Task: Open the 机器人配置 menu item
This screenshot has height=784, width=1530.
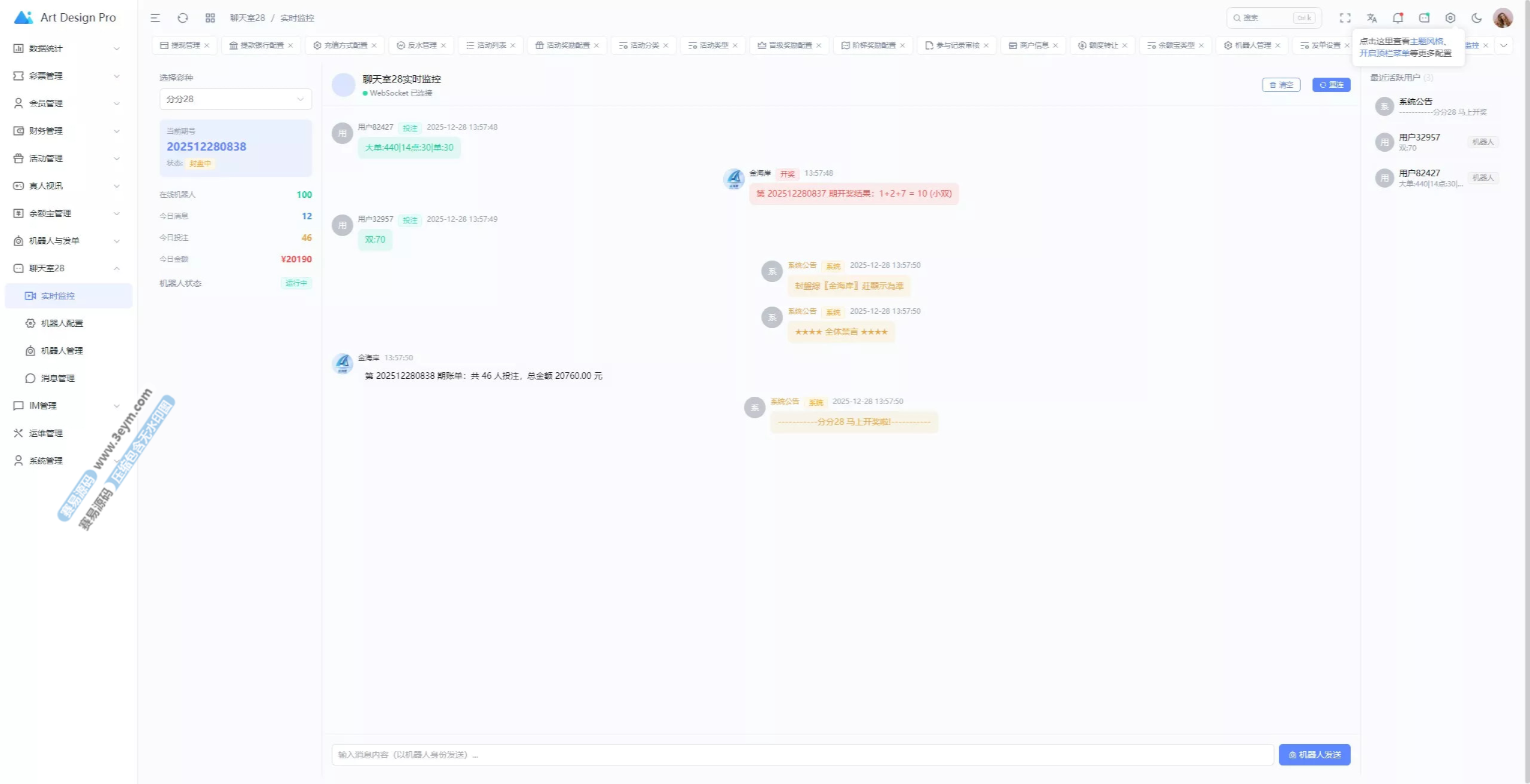Action: [x=62, y=323]
